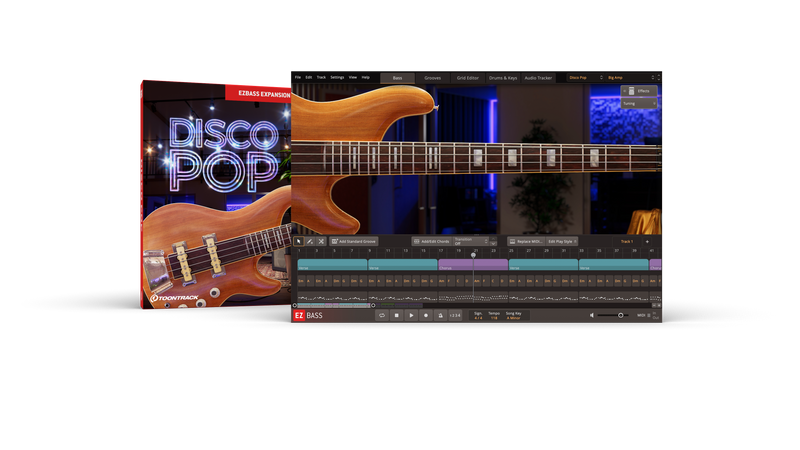Click the play button

click(x=411, y=315)
